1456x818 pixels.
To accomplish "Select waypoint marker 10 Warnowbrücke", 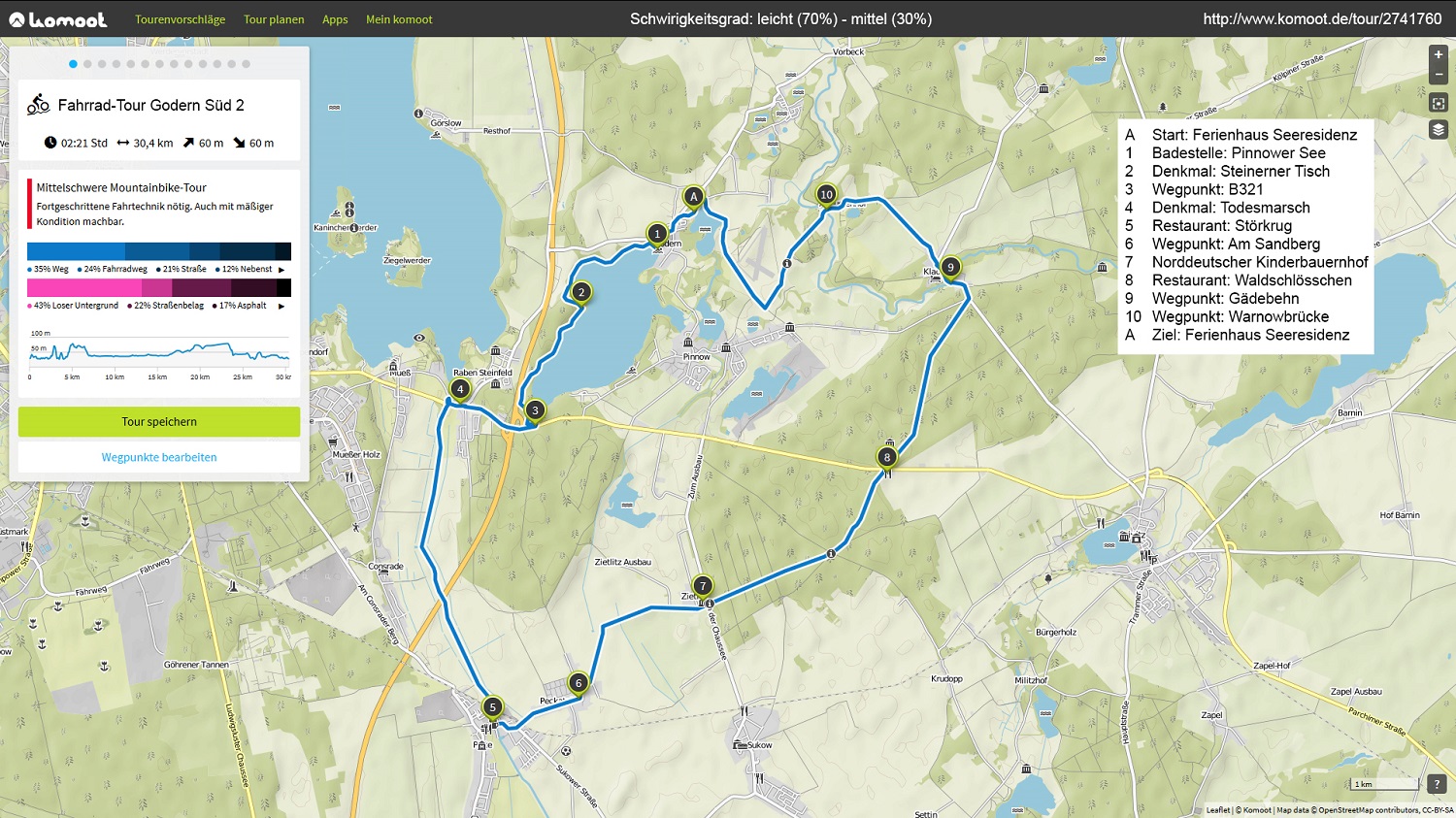I will click(x=826, y=194).
